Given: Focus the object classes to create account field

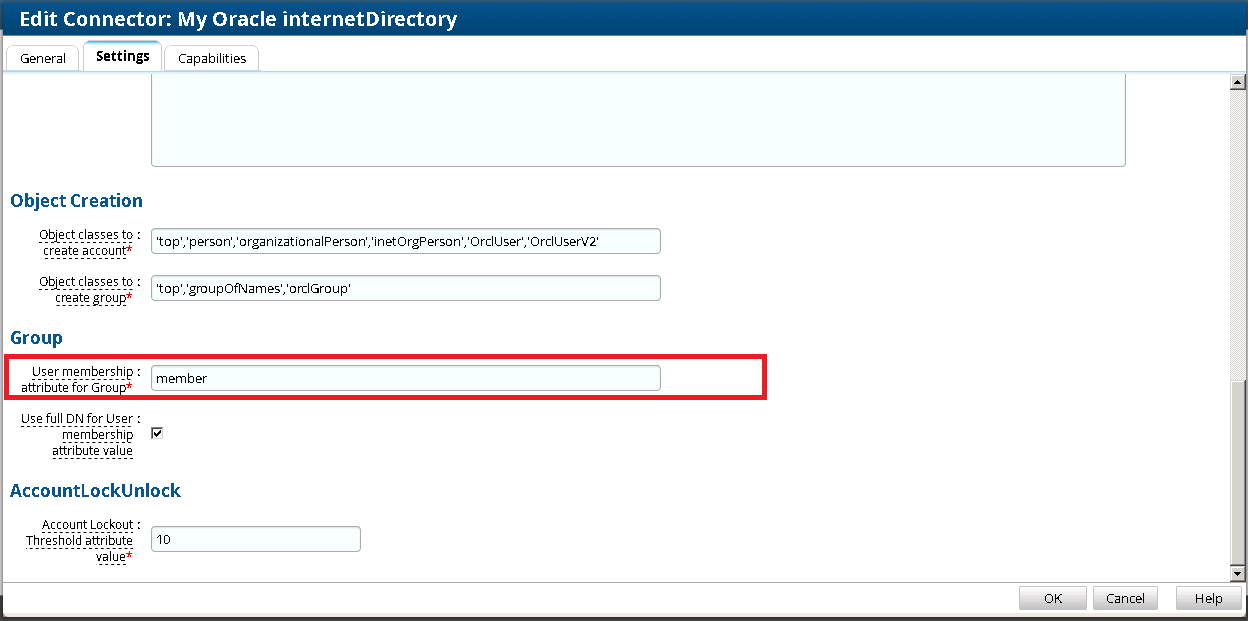Looking at the screenshot, I should 405,241.
